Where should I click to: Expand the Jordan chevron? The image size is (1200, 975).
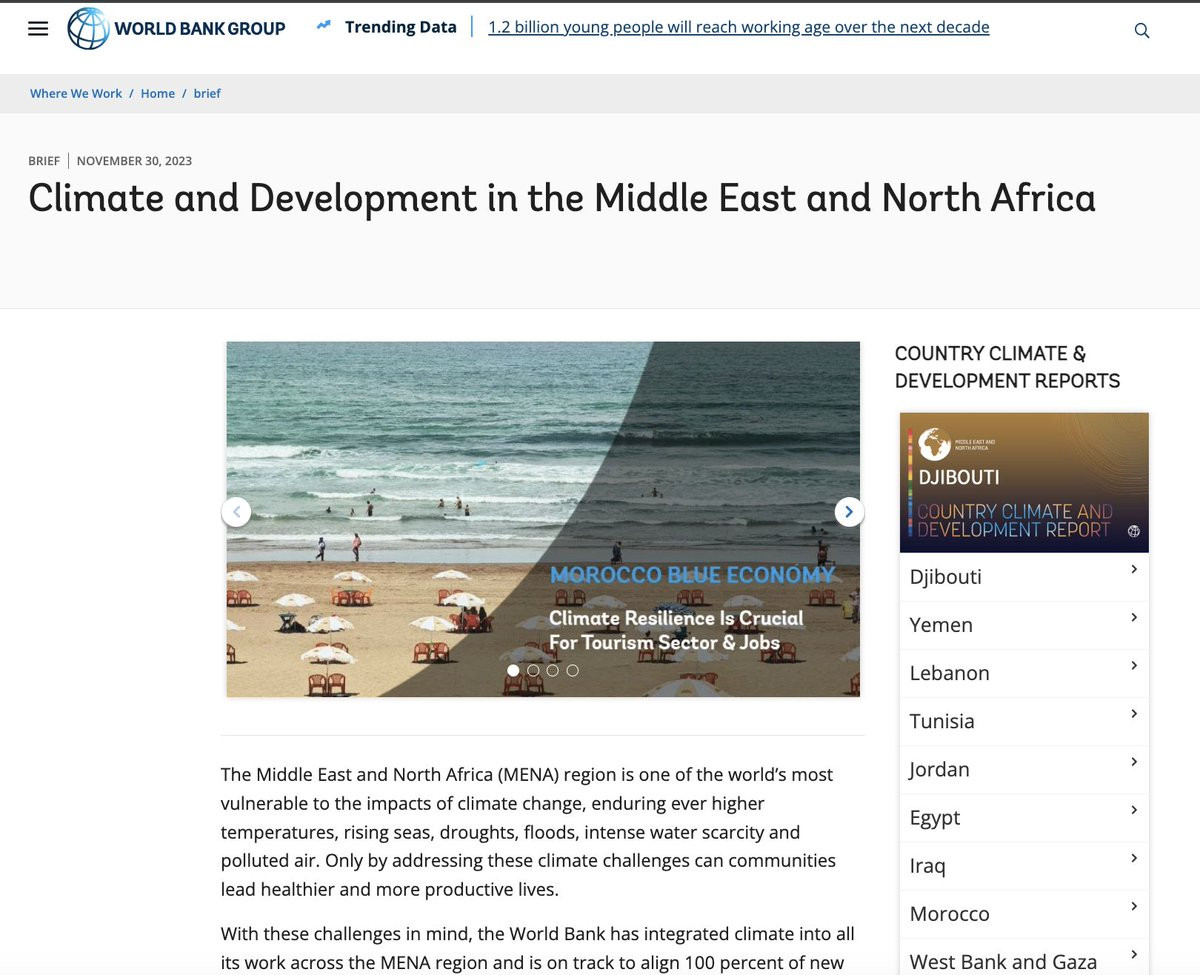(x=1134, y=761)
